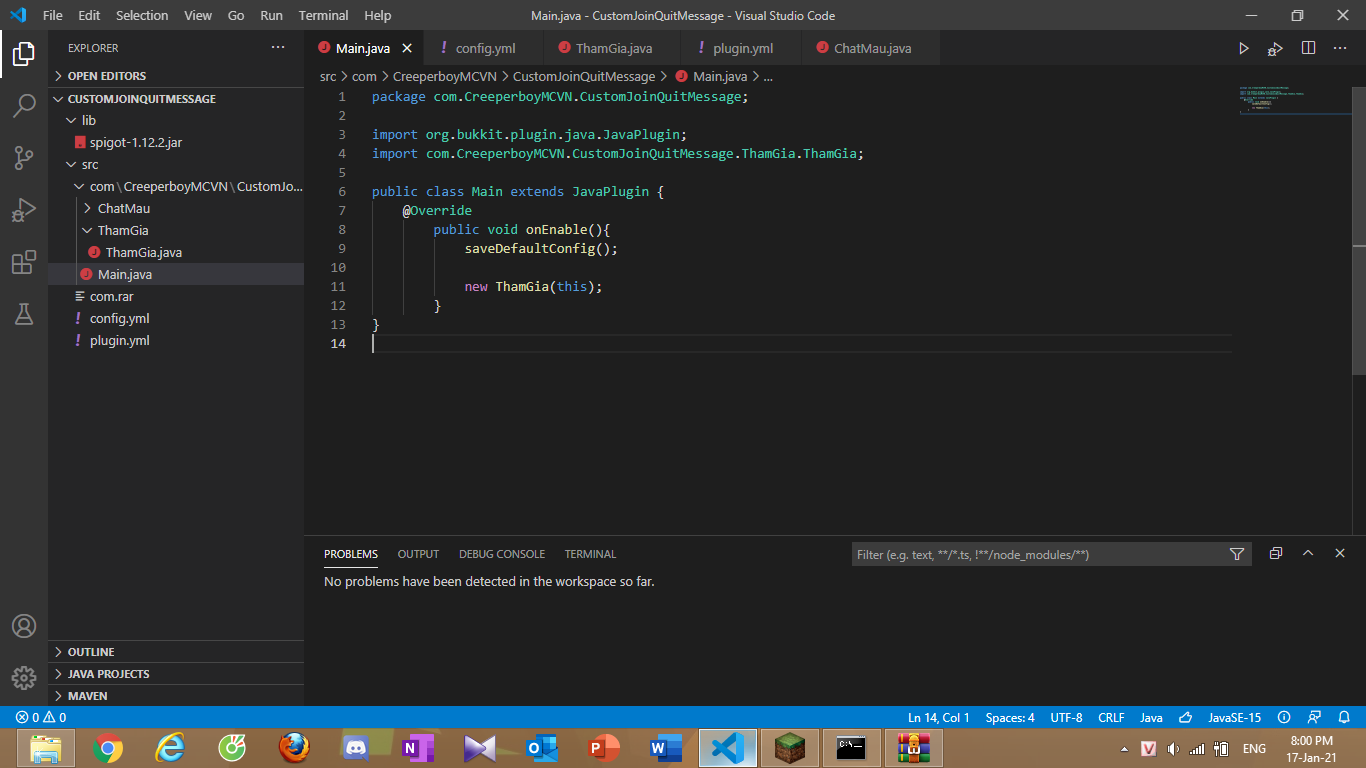Image resolution: width=1366 pixels, height=768 pixels.
Task: Toggle the Problems filter funnel icon
Action: (x=1237, y=554)
